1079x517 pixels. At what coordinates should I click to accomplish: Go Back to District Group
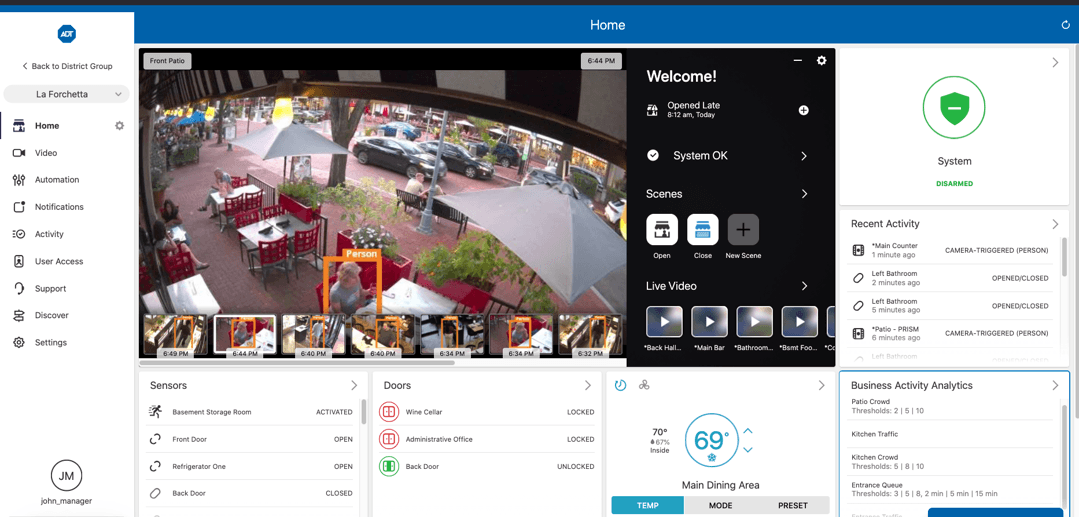click(x=67, y=66)
